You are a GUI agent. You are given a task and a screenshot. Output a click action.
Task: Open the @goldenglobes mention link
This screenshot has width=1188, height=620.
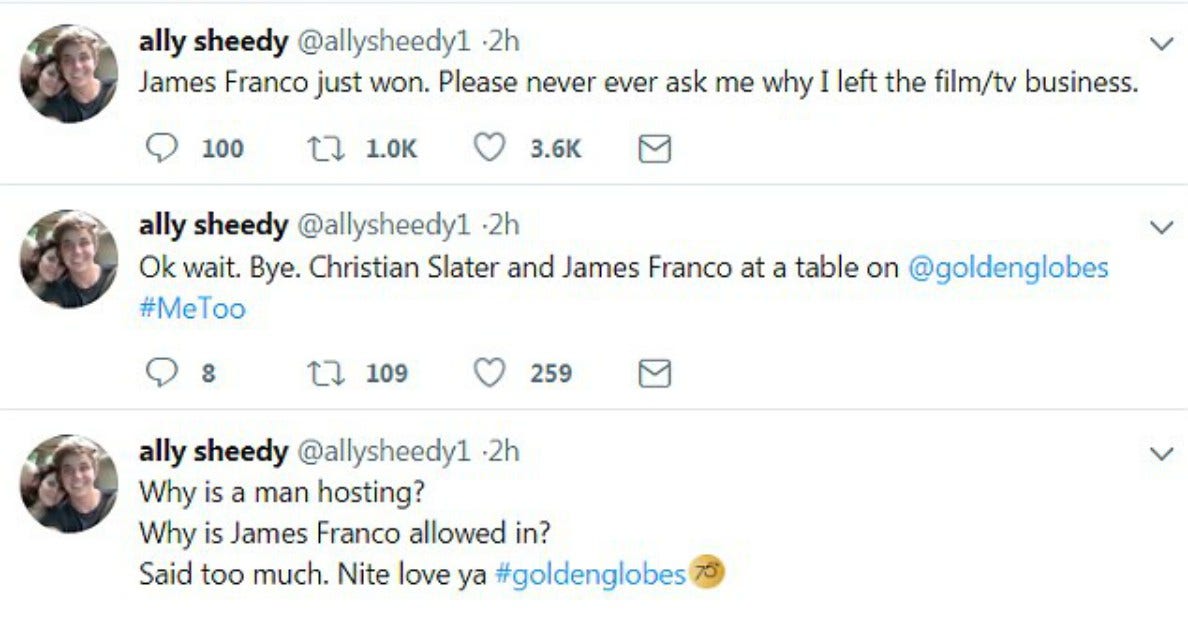click(x=1008, y=268)
